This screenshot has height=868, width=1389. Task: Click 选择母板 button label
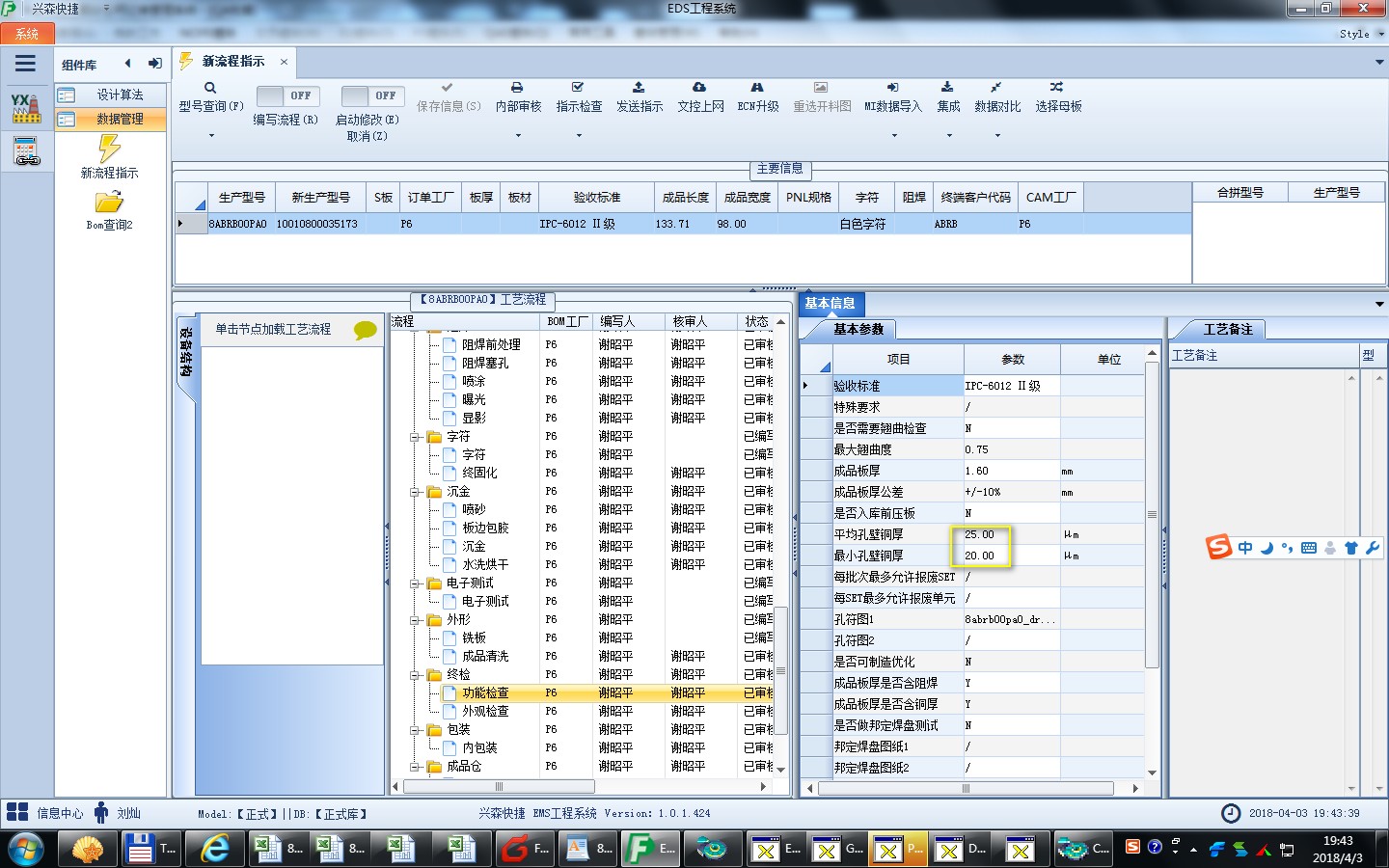1058,106
